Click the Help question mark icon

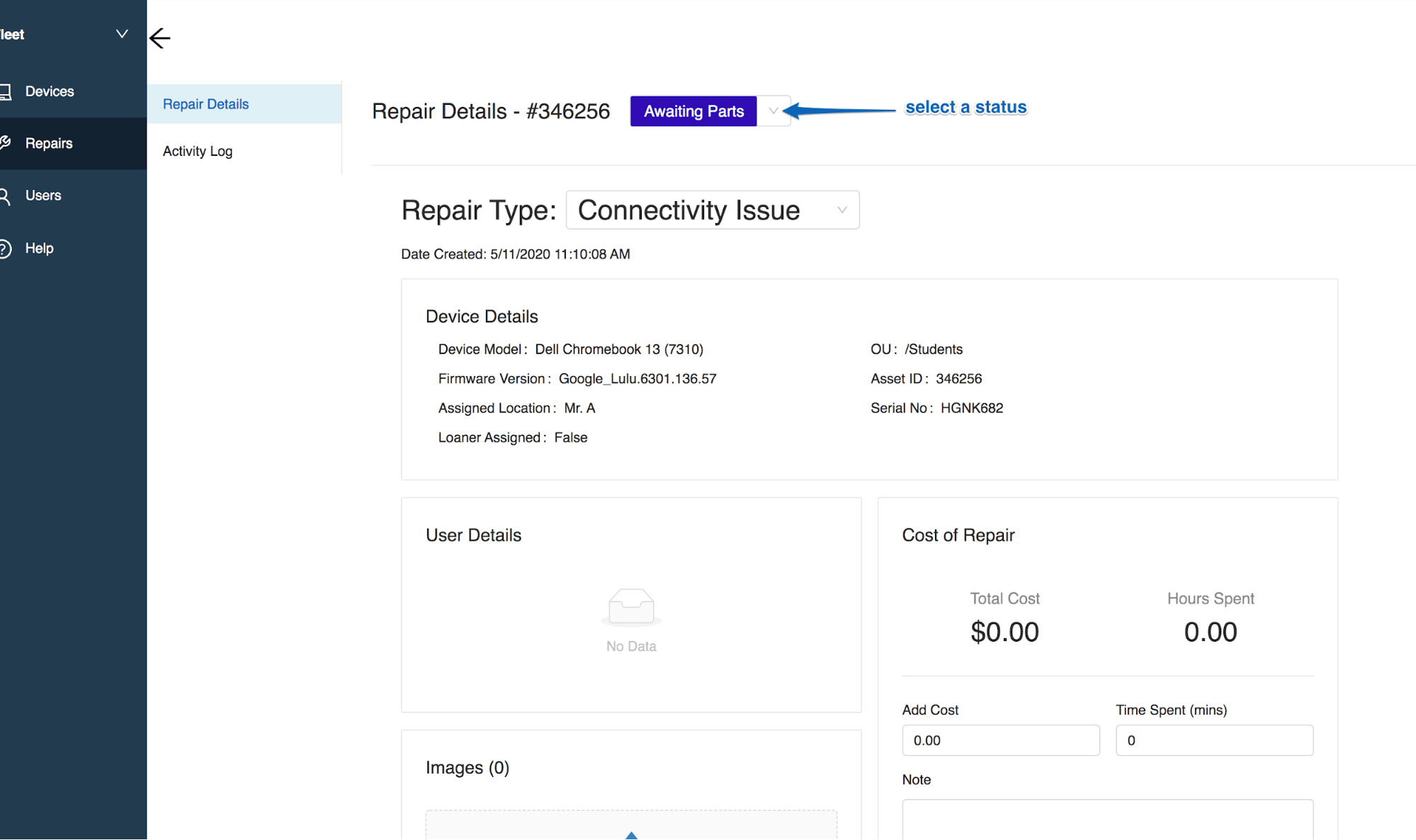coord(5,249)
